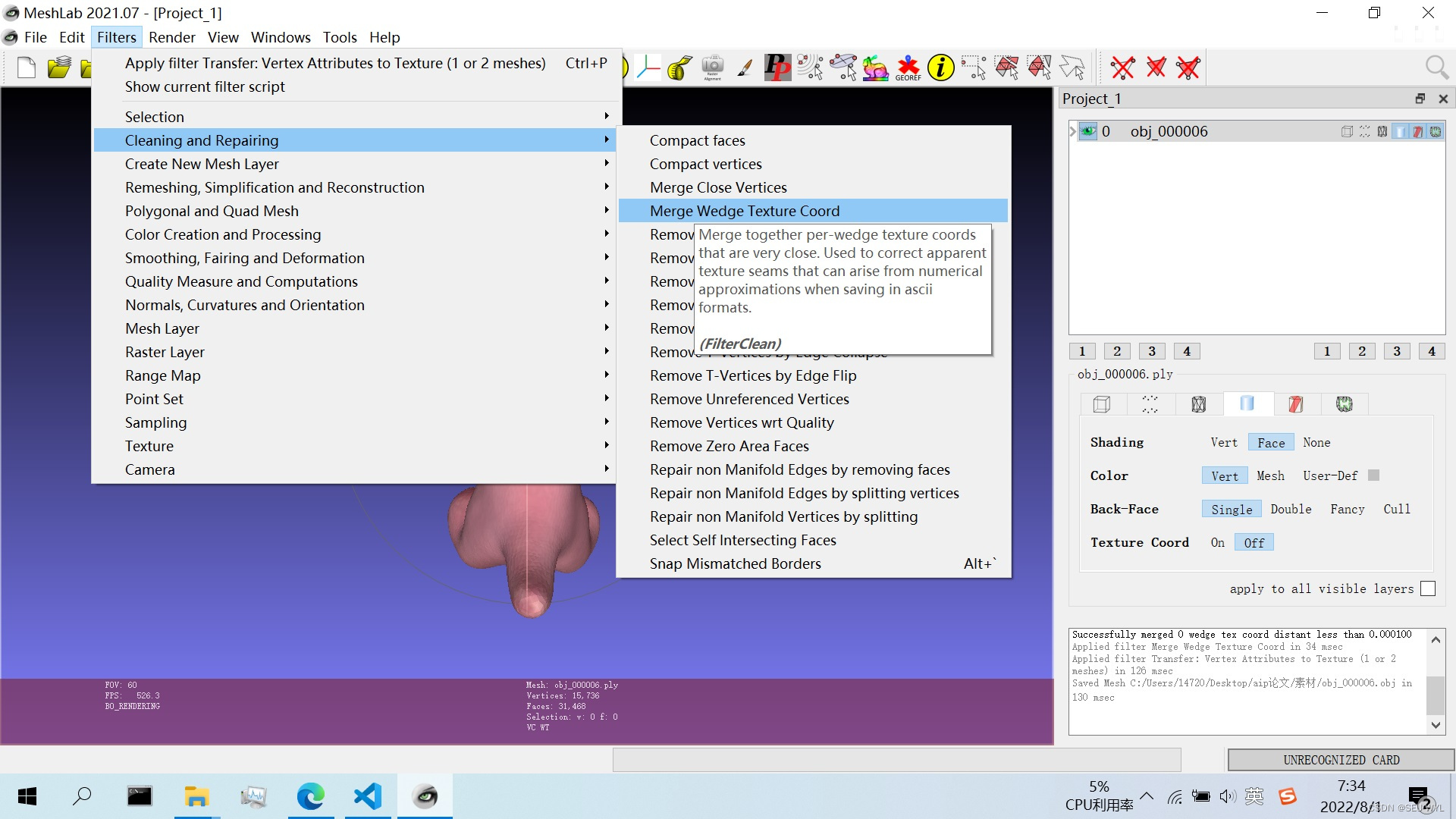Select the GEOREF referencing tool icon
1456x819 pixels.
(908, 67)
